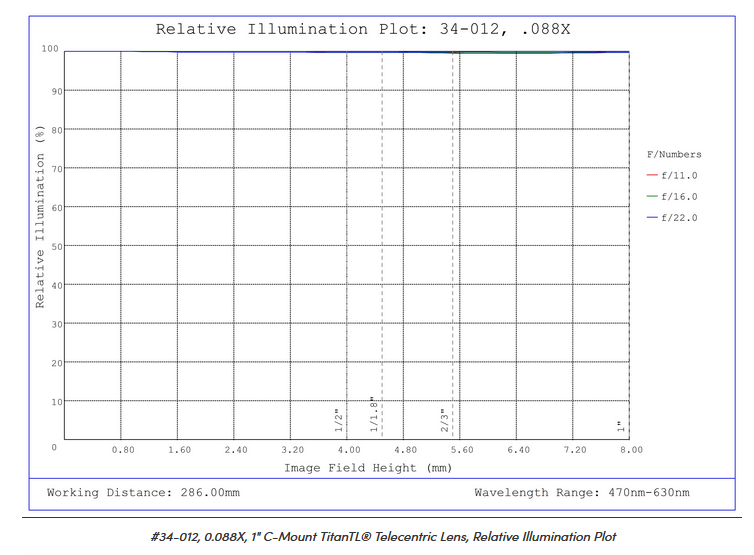Click the blue f/22.0 legend line
The image size is (754, 555).
click(652, 217)
